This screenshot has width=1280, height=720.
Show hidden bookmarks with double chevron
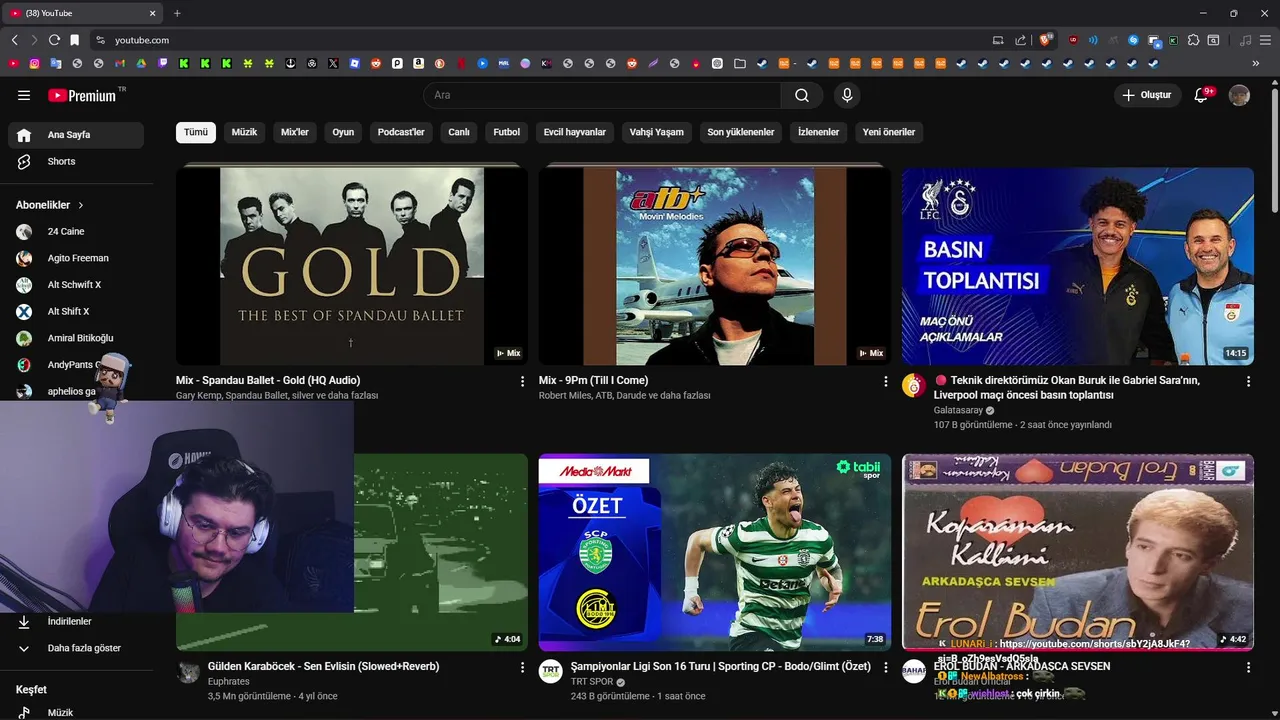tap(1255, 63)
